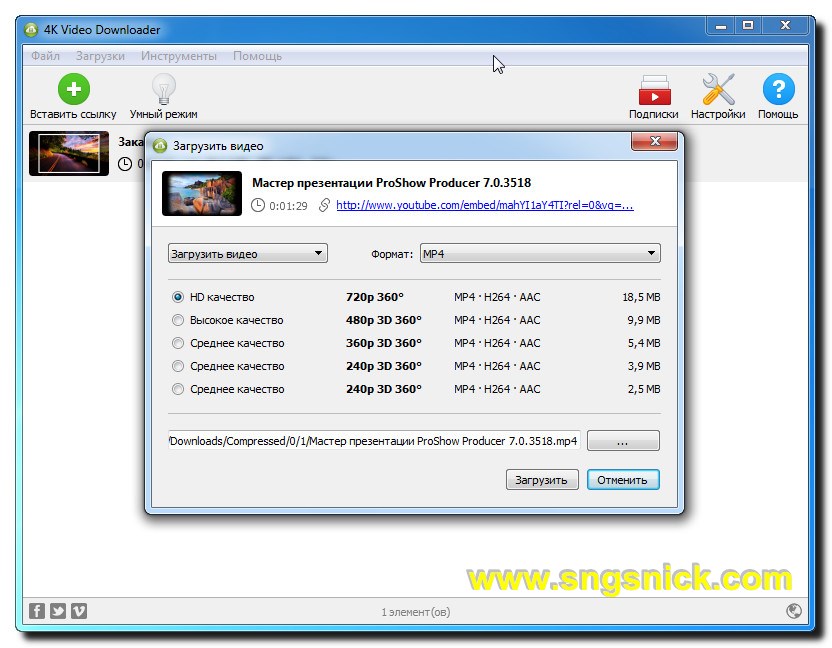Open Twitter icon in status bar
The height and width of the screenshot is (648, 832).
58,611
